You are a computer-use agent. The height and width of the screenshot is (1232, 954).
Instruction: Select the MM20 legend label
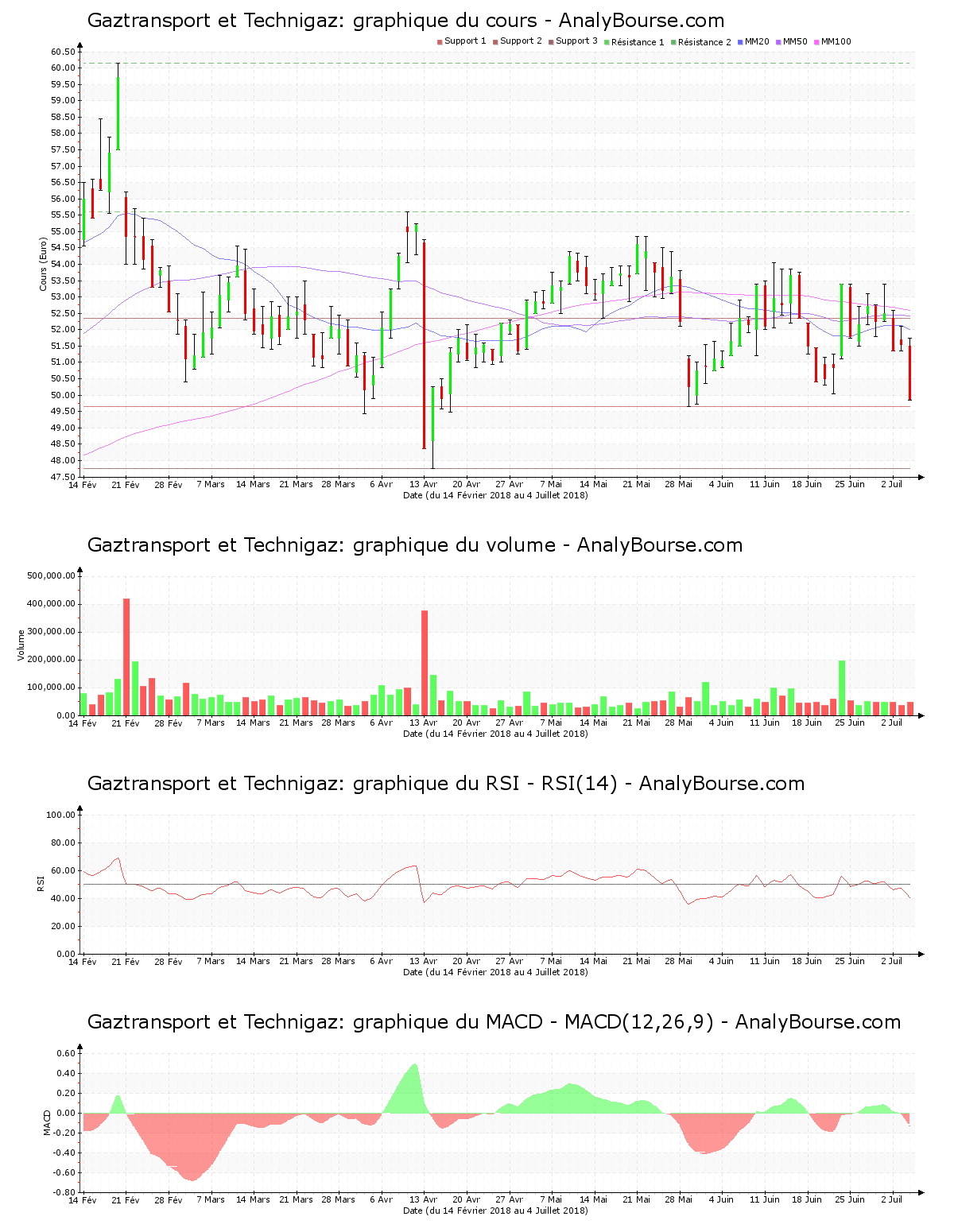[x=757, y=41]
